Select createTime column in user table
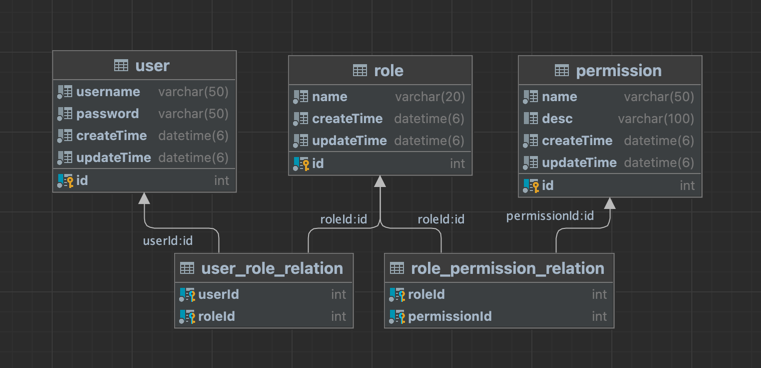 (x=145, y=136)
